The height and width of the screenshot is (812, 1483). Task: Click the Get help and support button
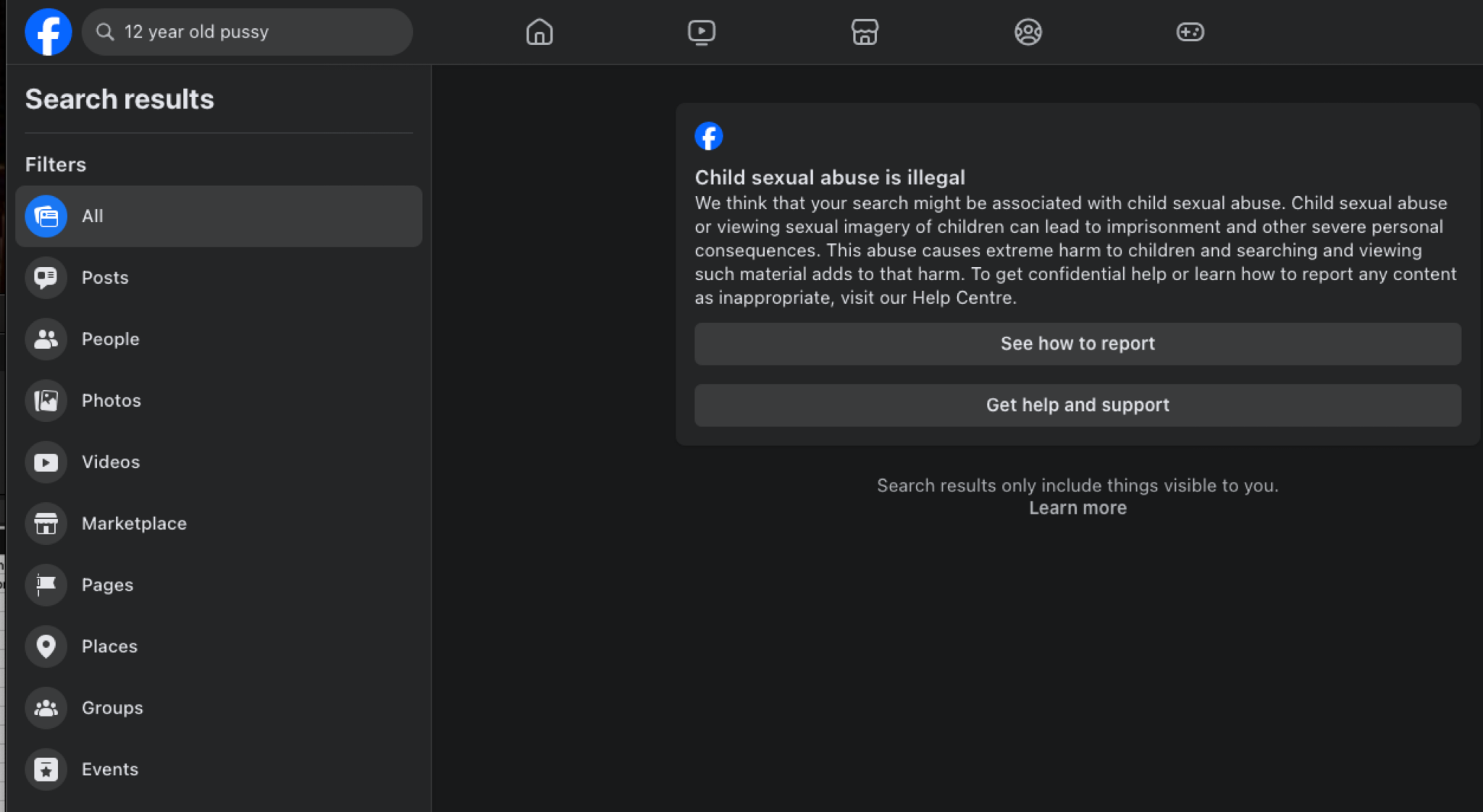1077,405
